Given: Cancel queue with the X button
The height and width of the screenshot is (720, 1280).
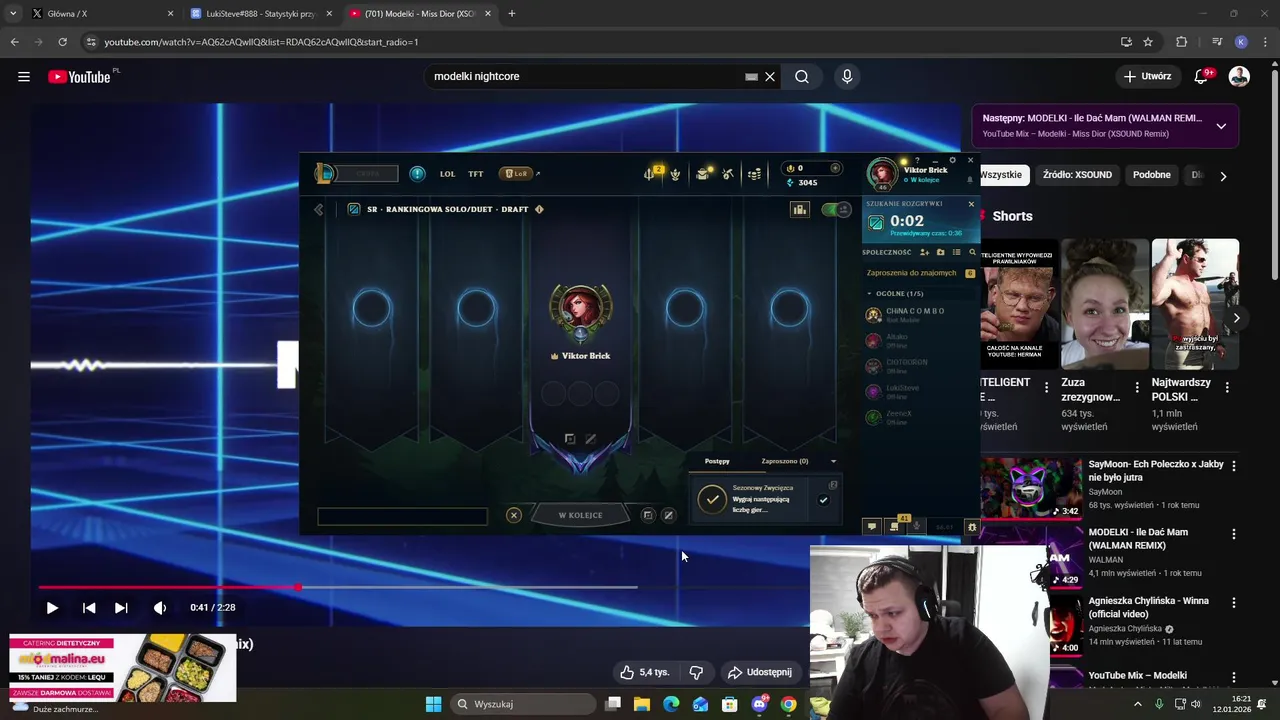Looking at the screenshot, I should [513, 515].
